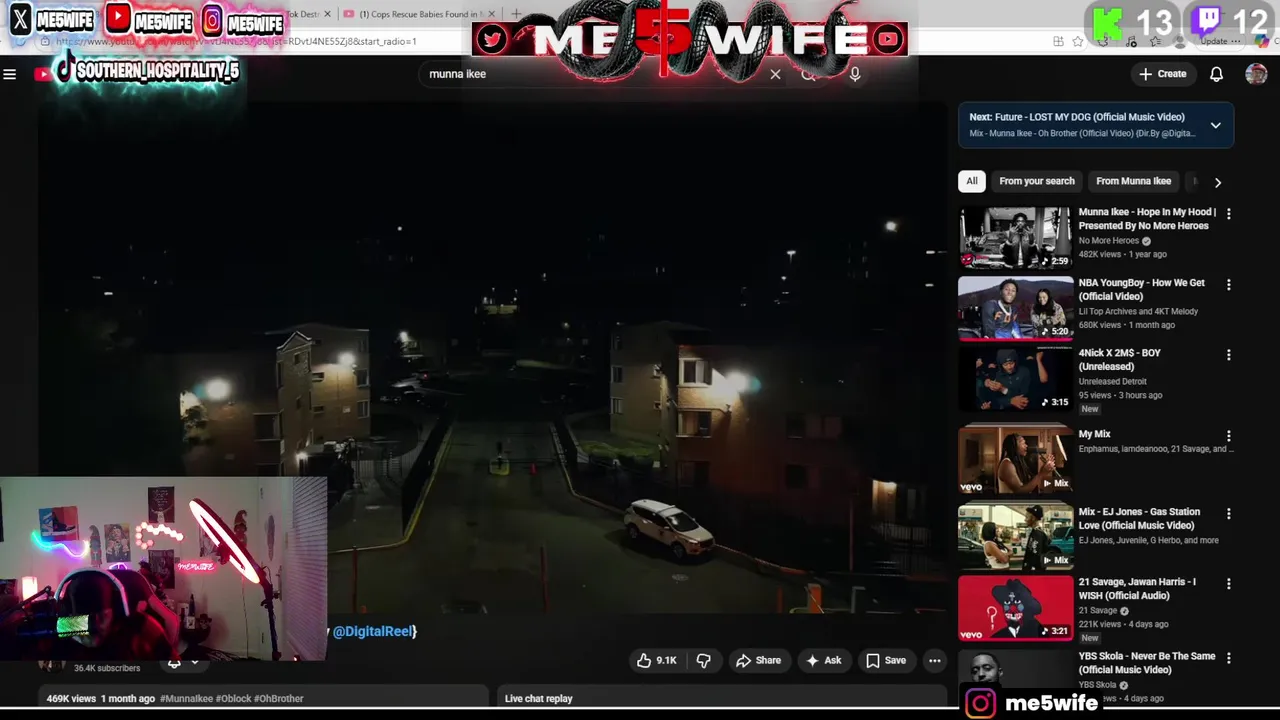
Task: Save the video to a playlist
Action: pyautogui.click(x=885, y=660)
